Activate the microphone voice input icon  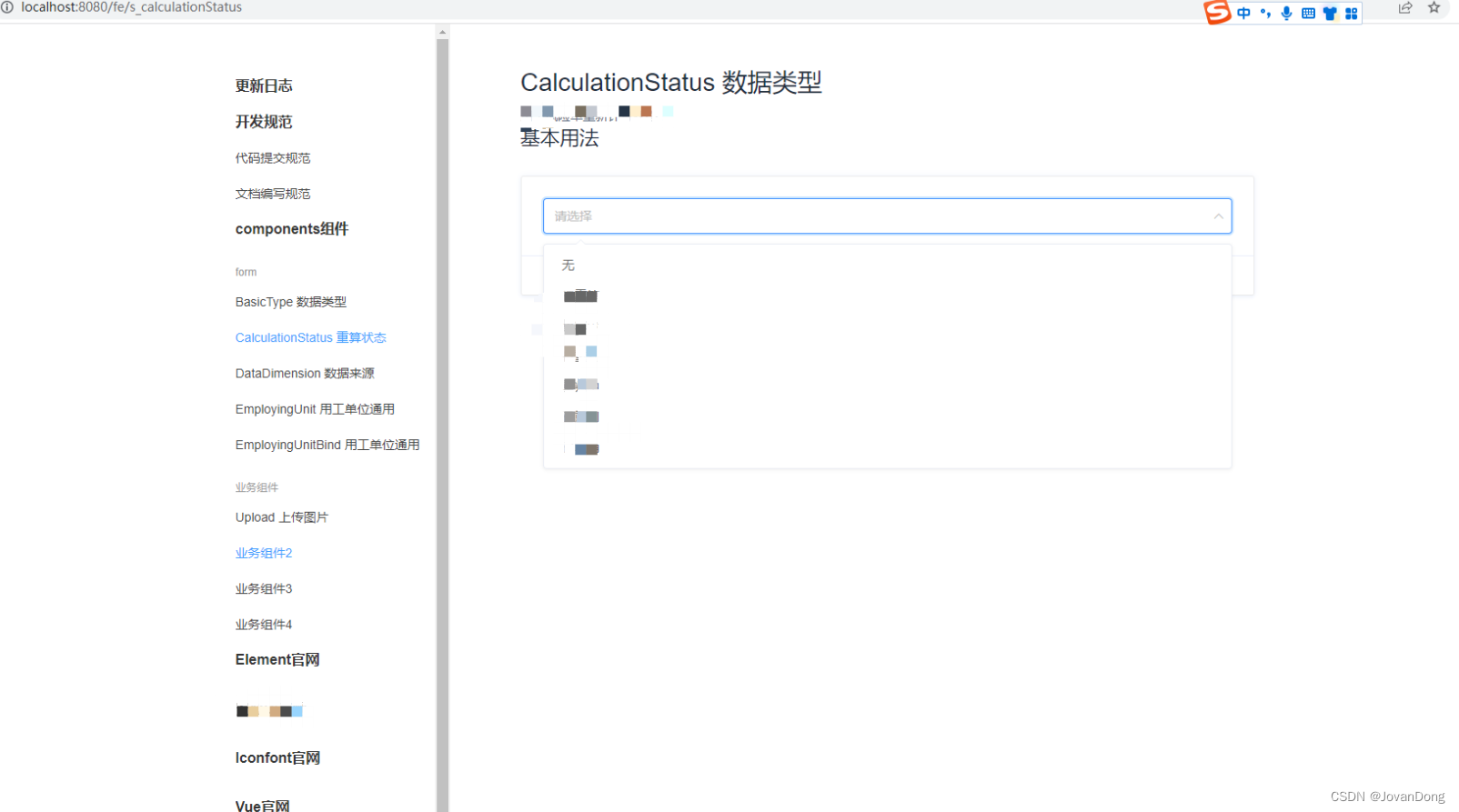click(x=1286, y=13)
